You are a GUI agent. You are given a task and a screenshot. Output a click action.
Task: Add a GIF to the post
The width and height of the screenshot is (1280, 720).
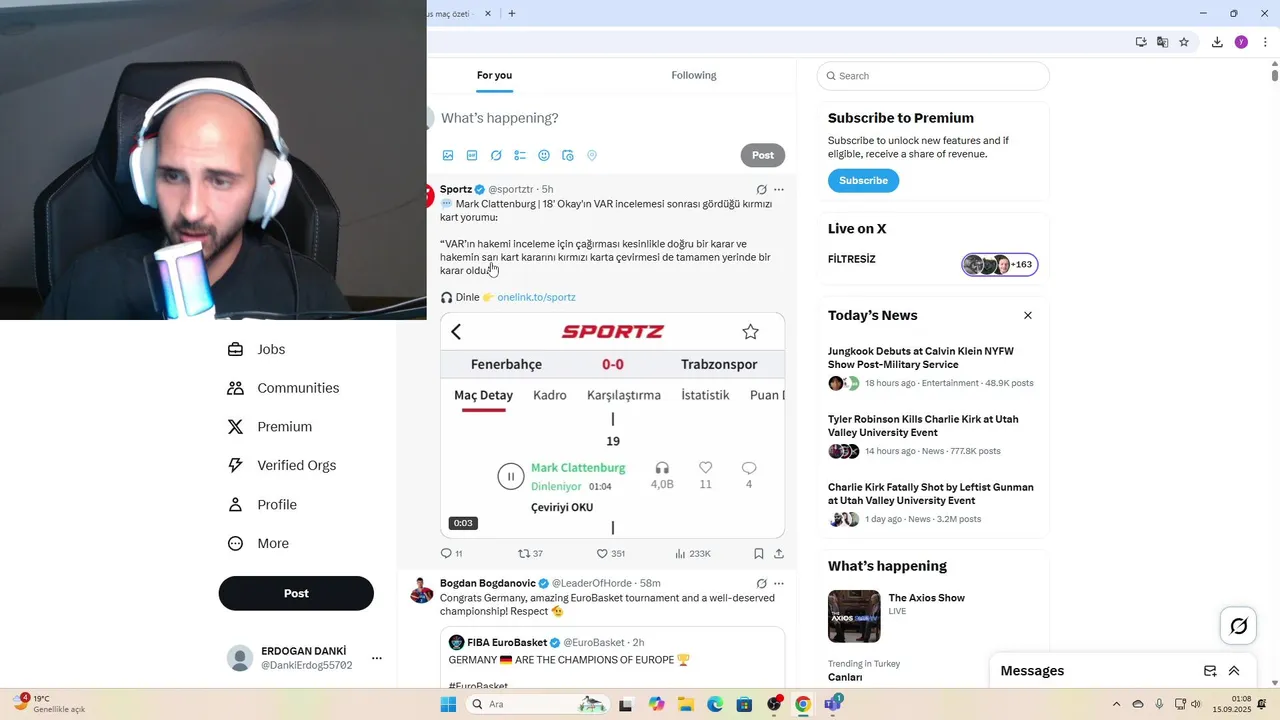(472, 155)
